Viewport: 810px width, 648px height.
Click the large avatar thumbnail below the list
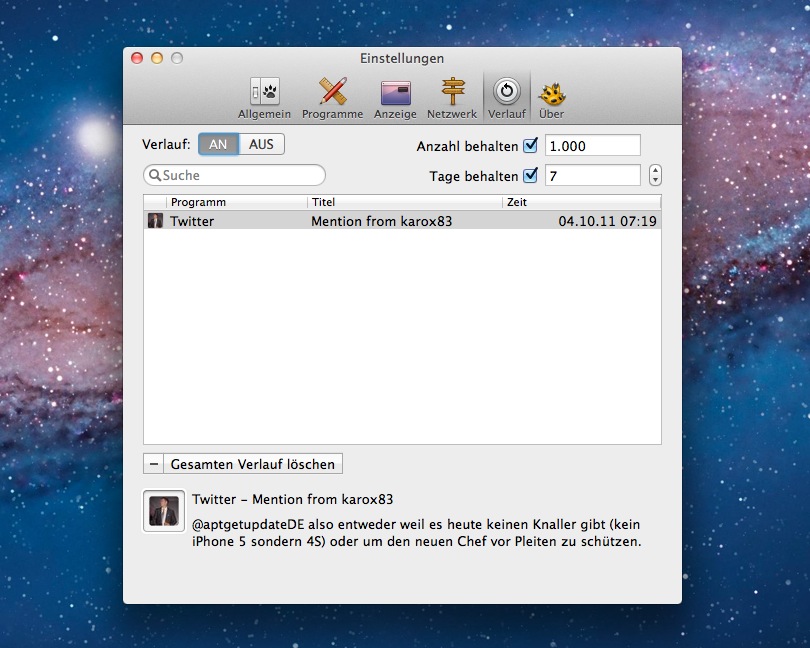coord(164,511)
